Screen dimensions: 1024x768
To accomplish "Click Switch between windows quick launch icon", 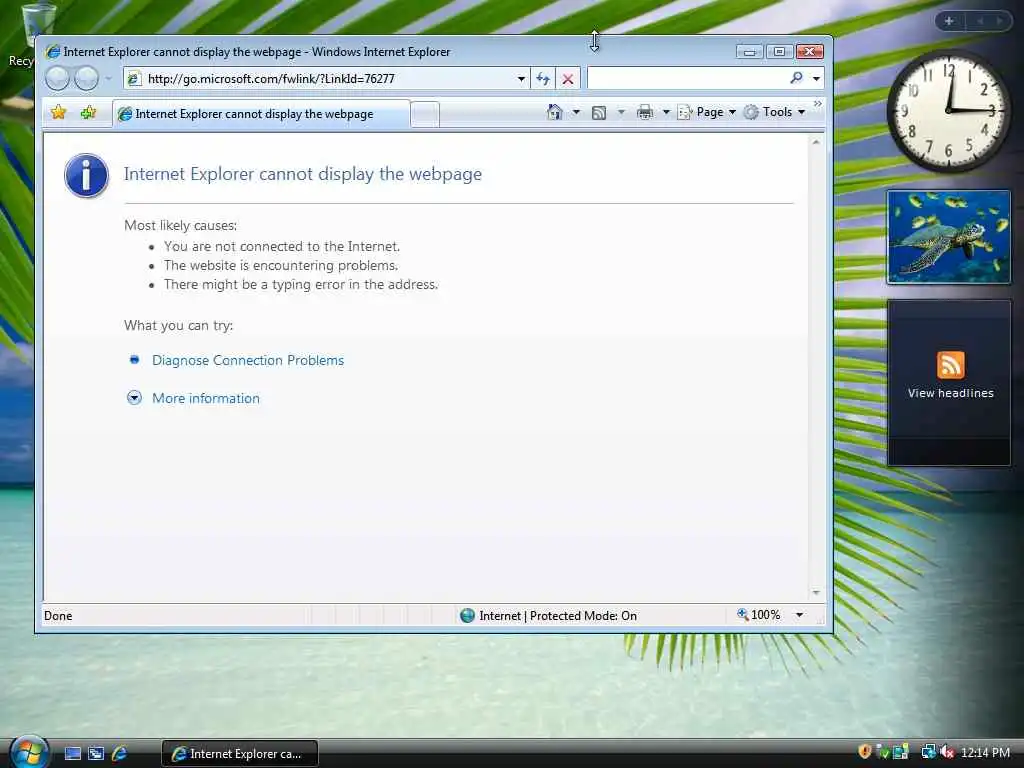I will [x=96, y=754].
